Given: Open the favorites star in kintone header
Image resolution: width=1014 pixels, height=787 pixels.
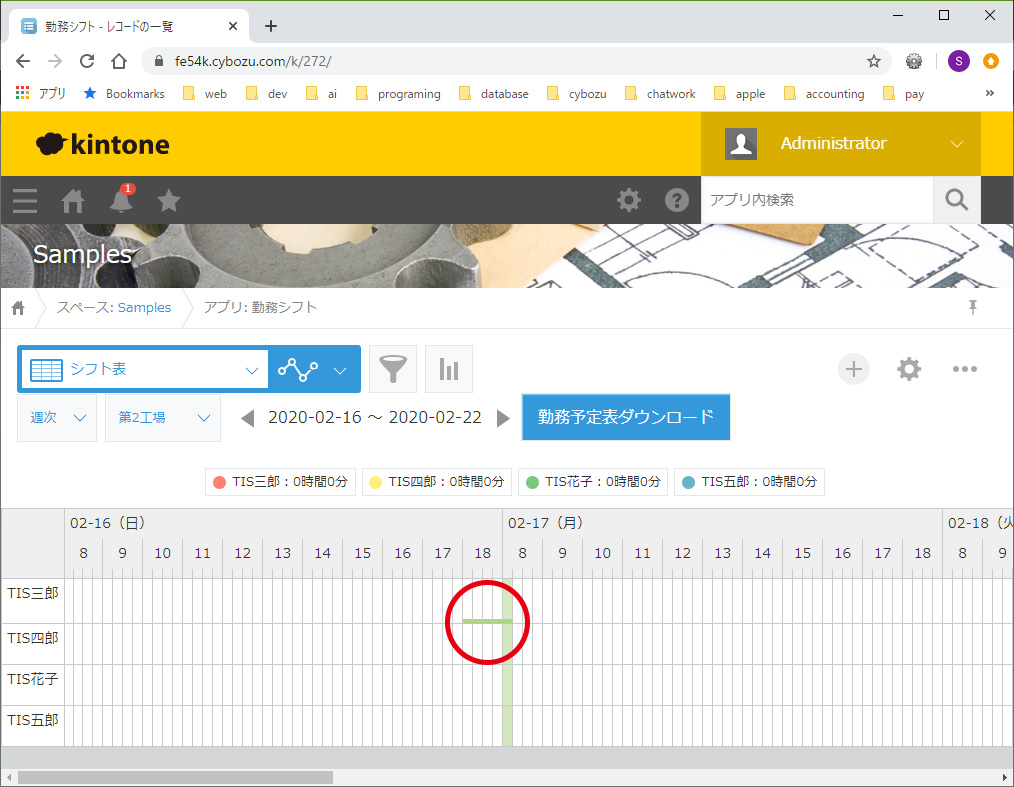Looking at the screenshot, I should pos(169,200).
